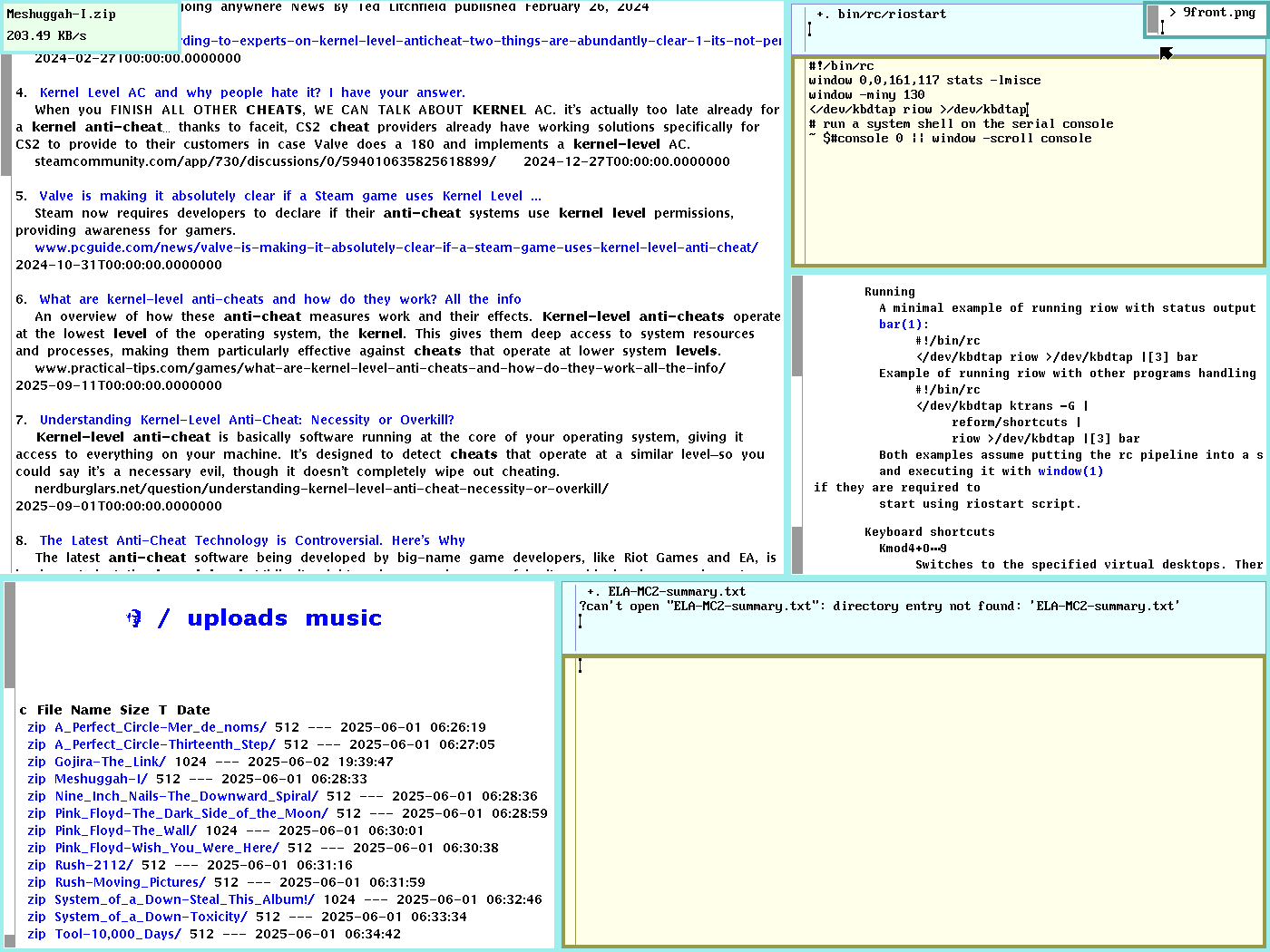Viewport: 1270px width, 952px height.
Task: Open the music breadcrumb link
Action: 343,618
